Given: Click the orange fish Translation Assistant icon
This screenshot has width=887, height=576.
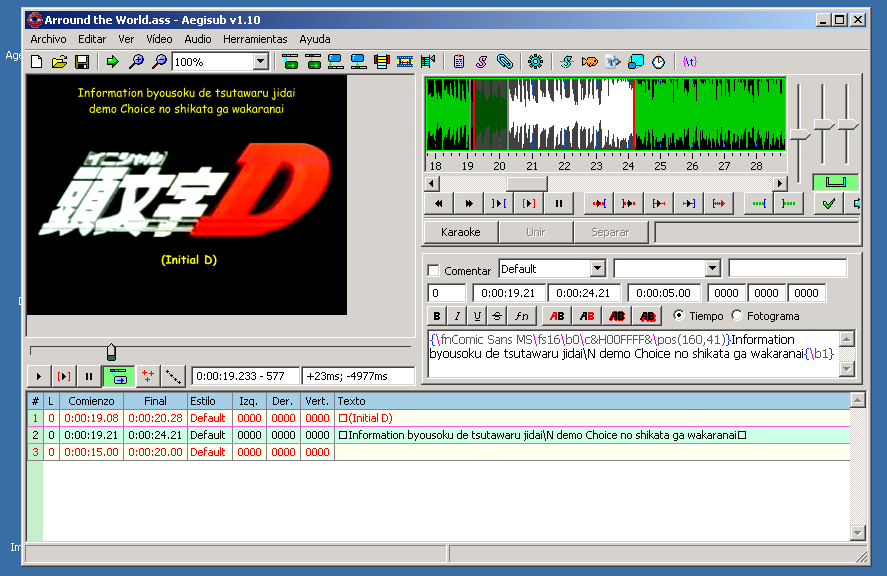Looking at the screenshot, I should (589, 62).
